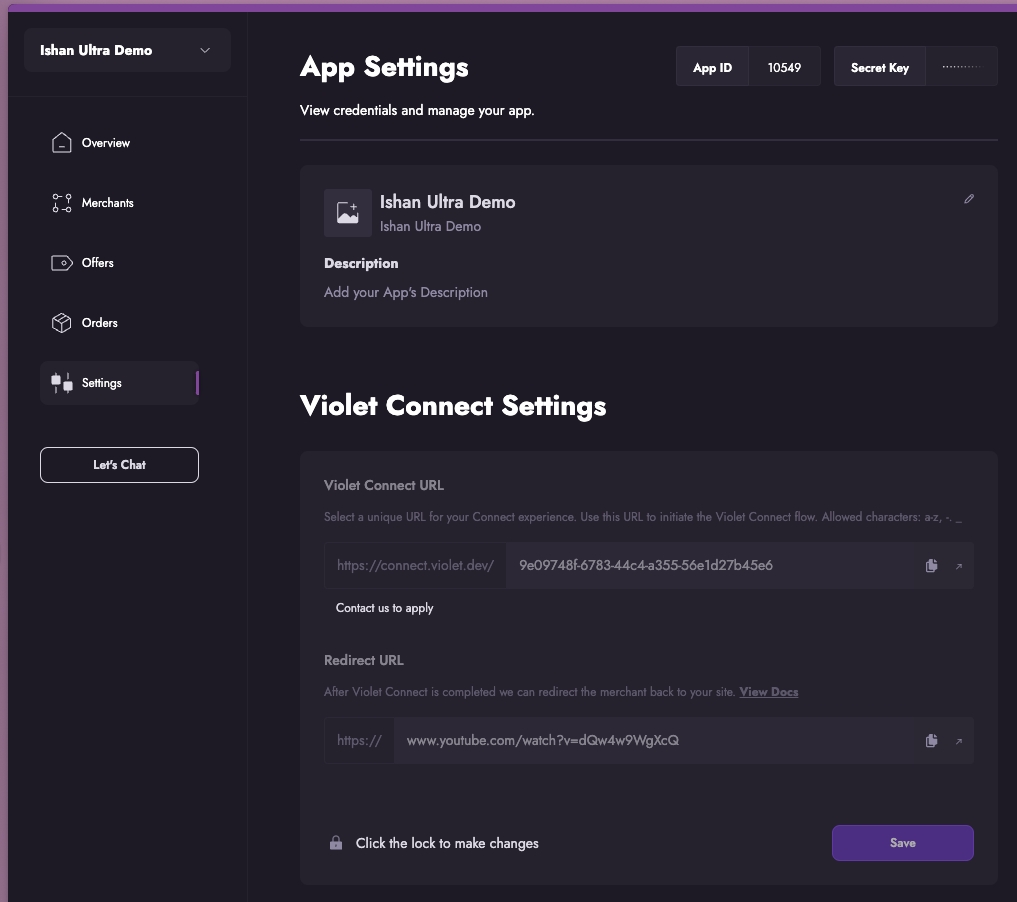This screenshot has width=1017, height=902.
Task: Edit app details with the pencil icon
Action: coord(969,198)
